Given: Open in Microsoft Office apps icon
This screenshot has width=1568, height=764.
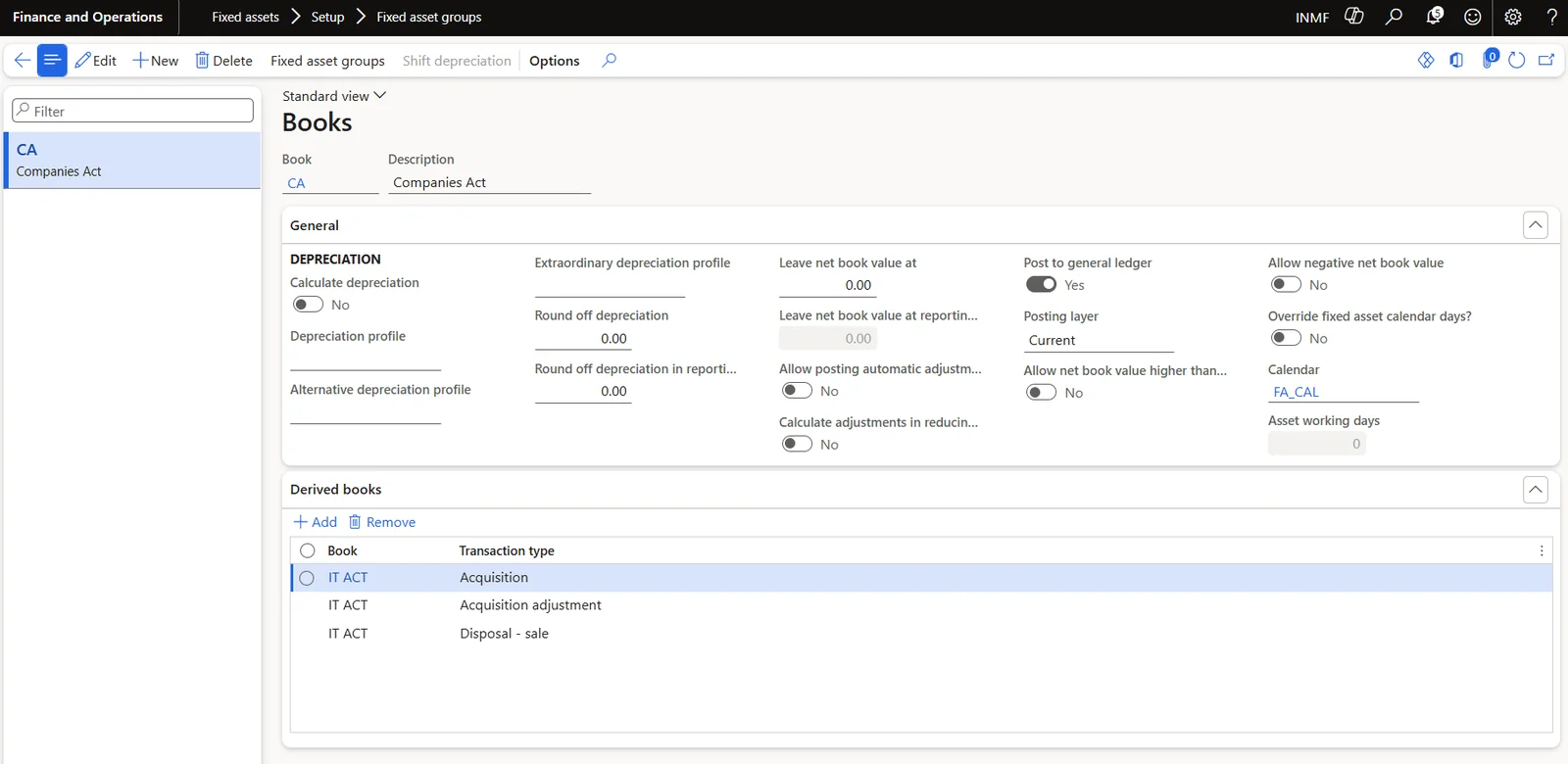Looking at the screenshot, I should coord(1457,61).
